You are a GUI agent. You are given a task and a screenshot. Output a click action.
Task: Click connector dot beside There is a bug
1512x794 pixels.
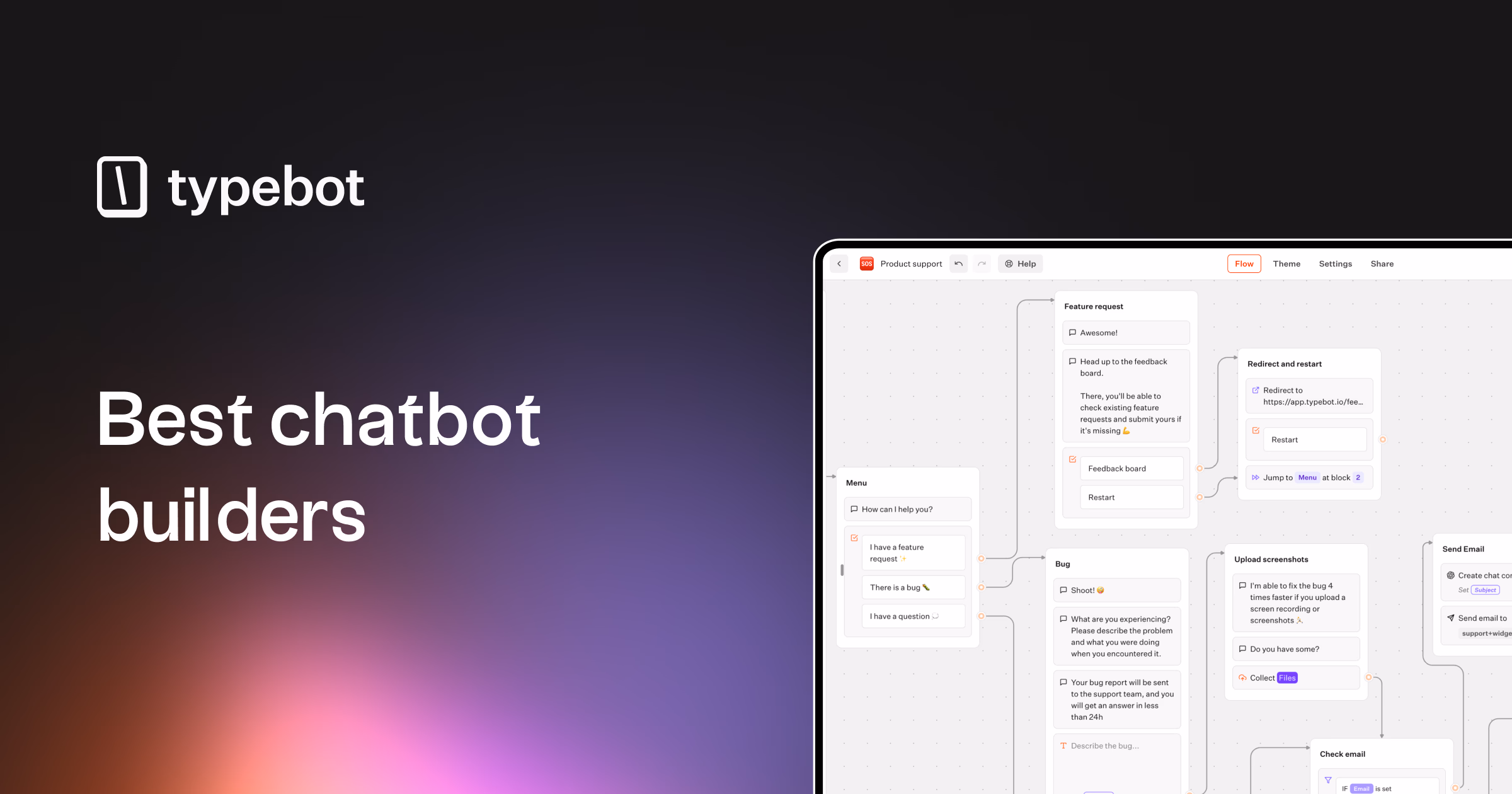coord(981,587)
